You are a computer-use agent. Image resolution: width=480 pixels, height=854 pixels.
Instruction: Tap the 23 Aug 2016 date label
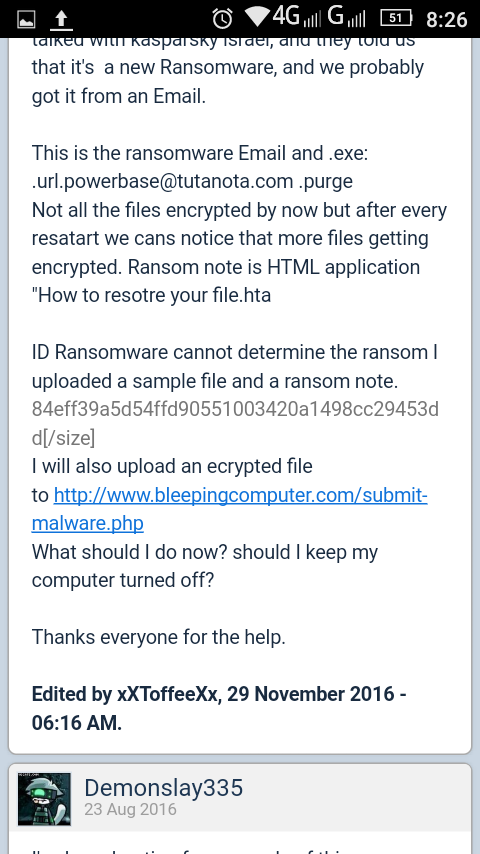click(x=130, y=809)
